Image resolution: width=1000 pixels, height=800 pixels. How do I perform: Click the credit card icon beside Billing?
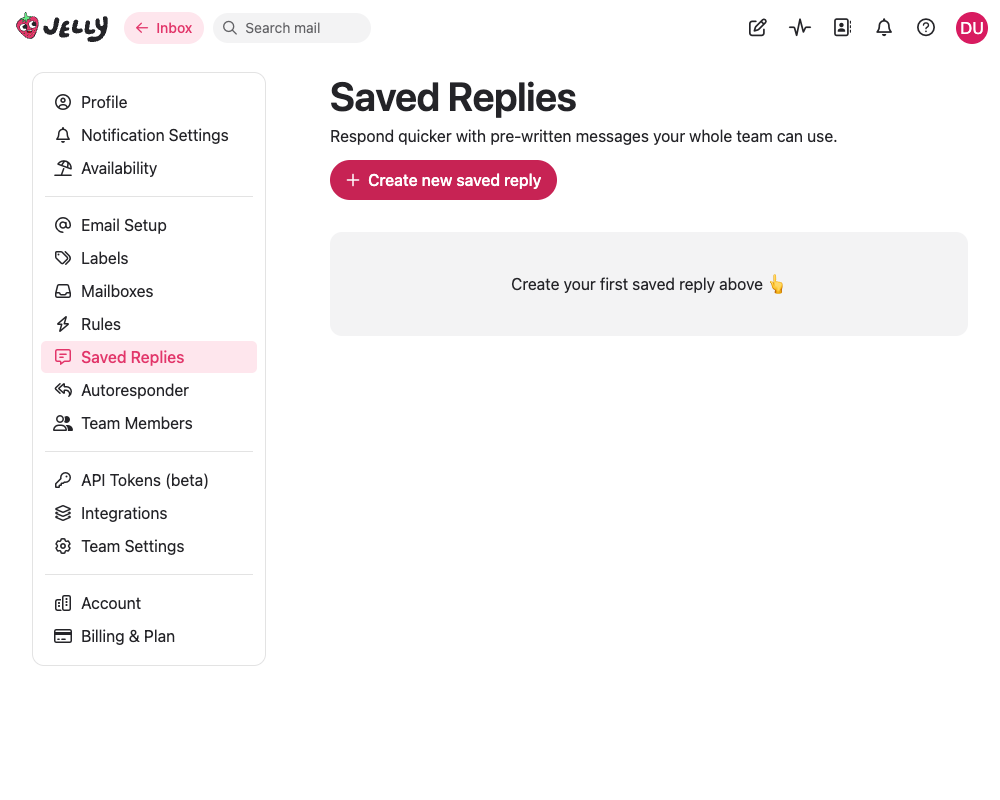(x=63, y=636)
